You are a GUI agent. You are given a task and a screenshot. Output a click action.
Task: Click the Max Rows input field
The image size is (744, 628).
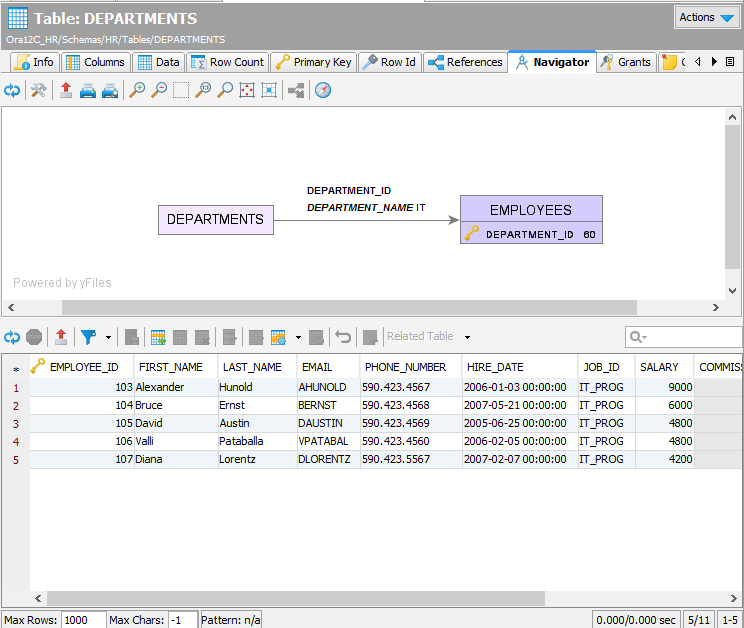[83, 620]
